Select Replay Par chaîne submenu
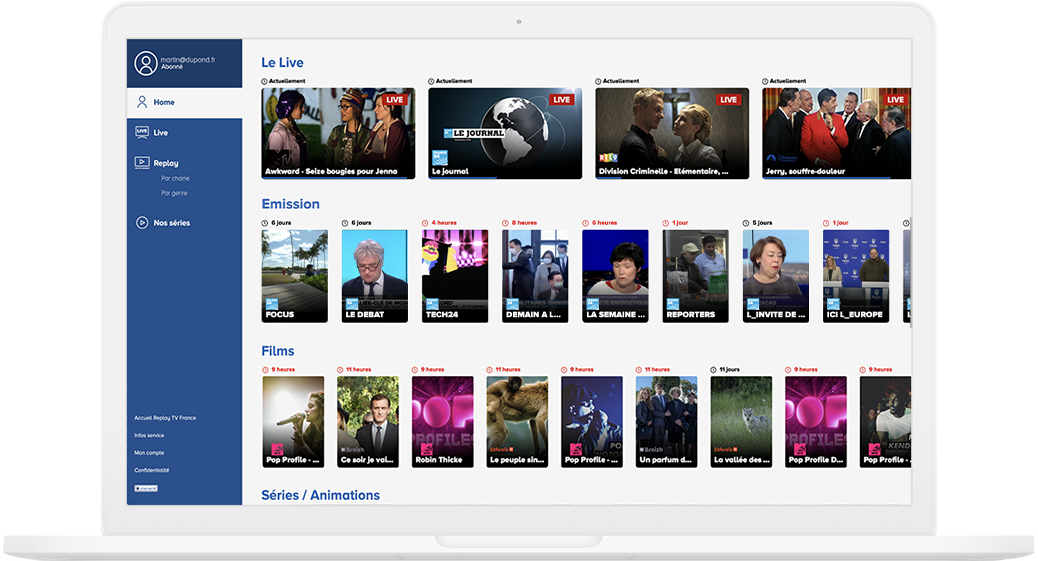1038x561 pixels. [x=175, y=179]
